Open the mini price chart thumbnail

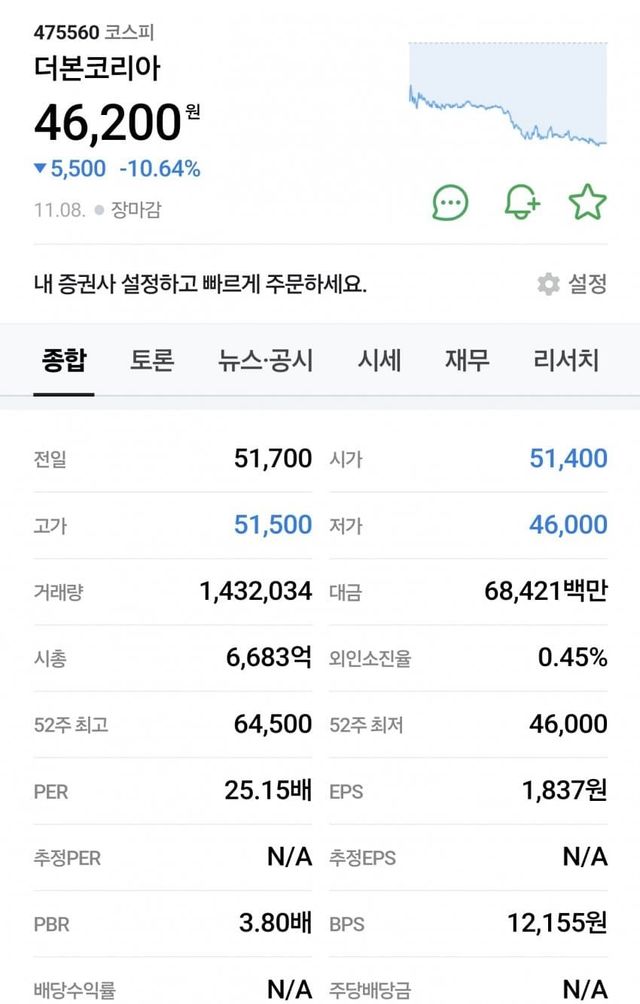507,95
